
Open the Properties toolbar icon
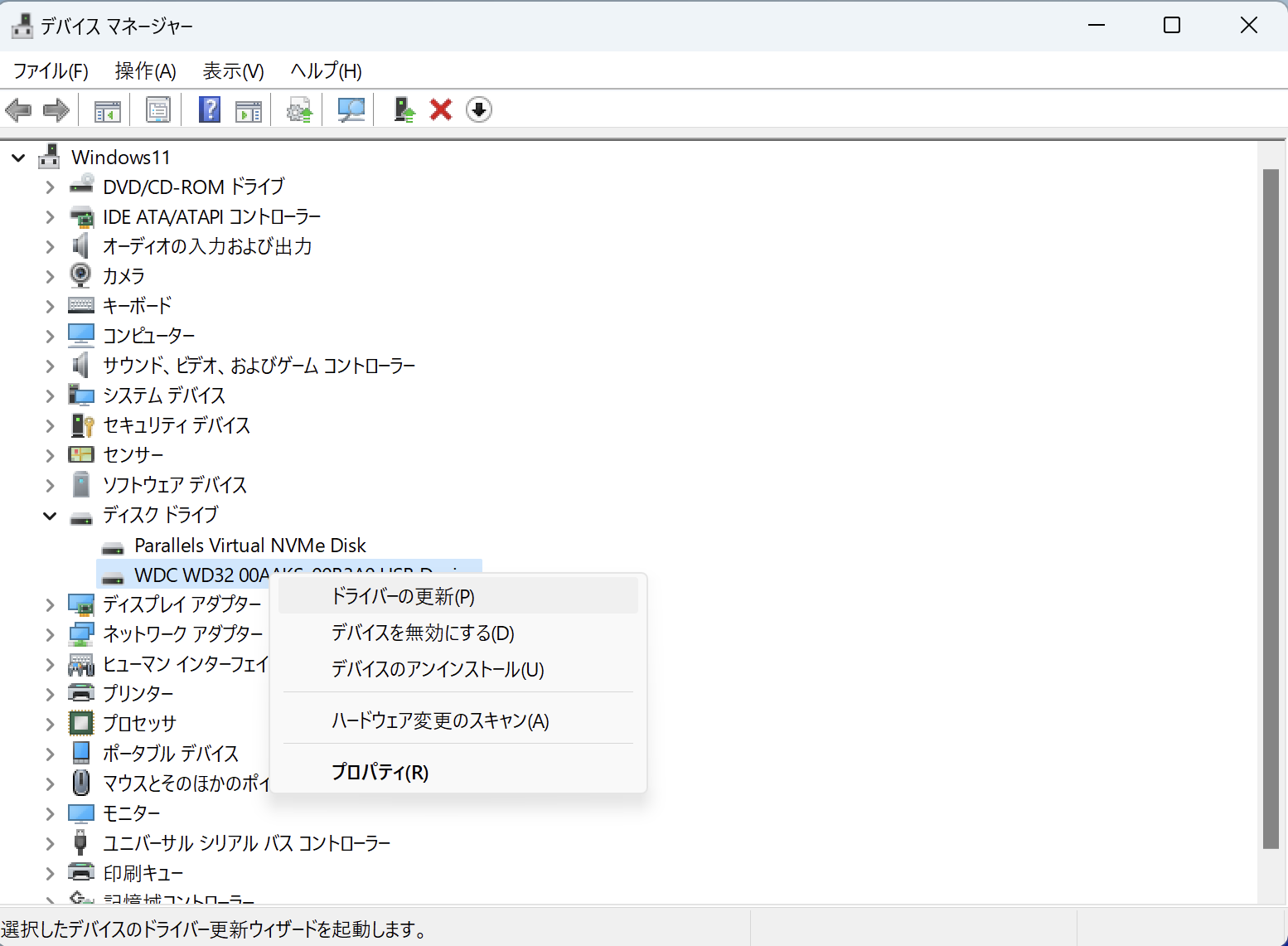pos(157,109)
